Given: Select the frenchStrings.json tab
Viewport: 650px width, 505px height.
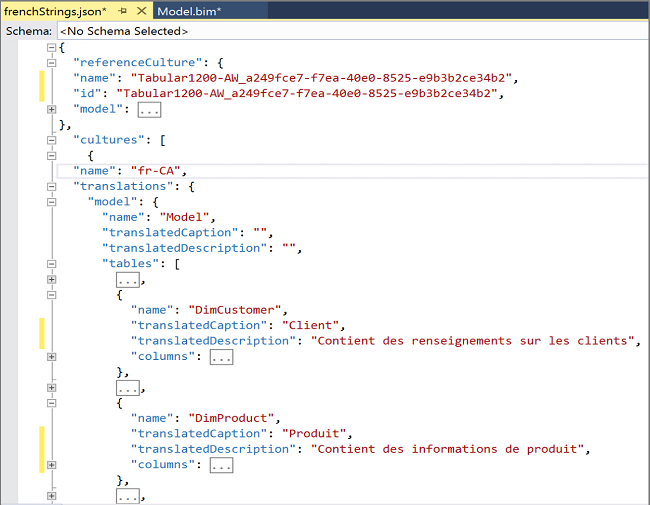Looking at the screenshot, I should click(x=55, y=11).
